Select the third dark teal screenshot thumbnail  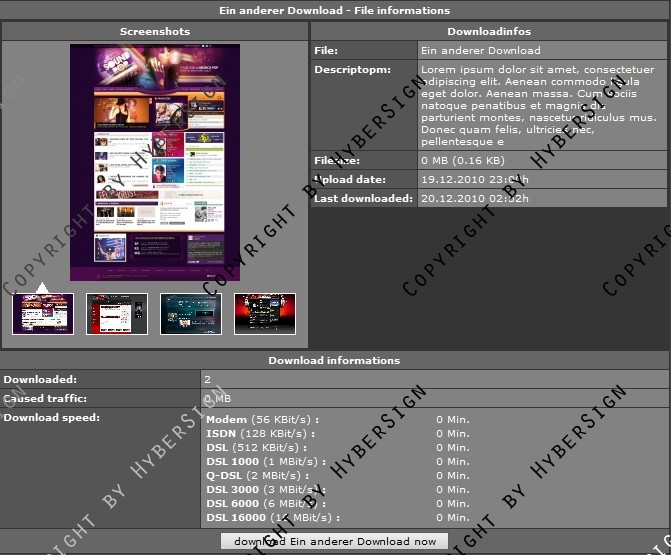(x=191, y=314)
